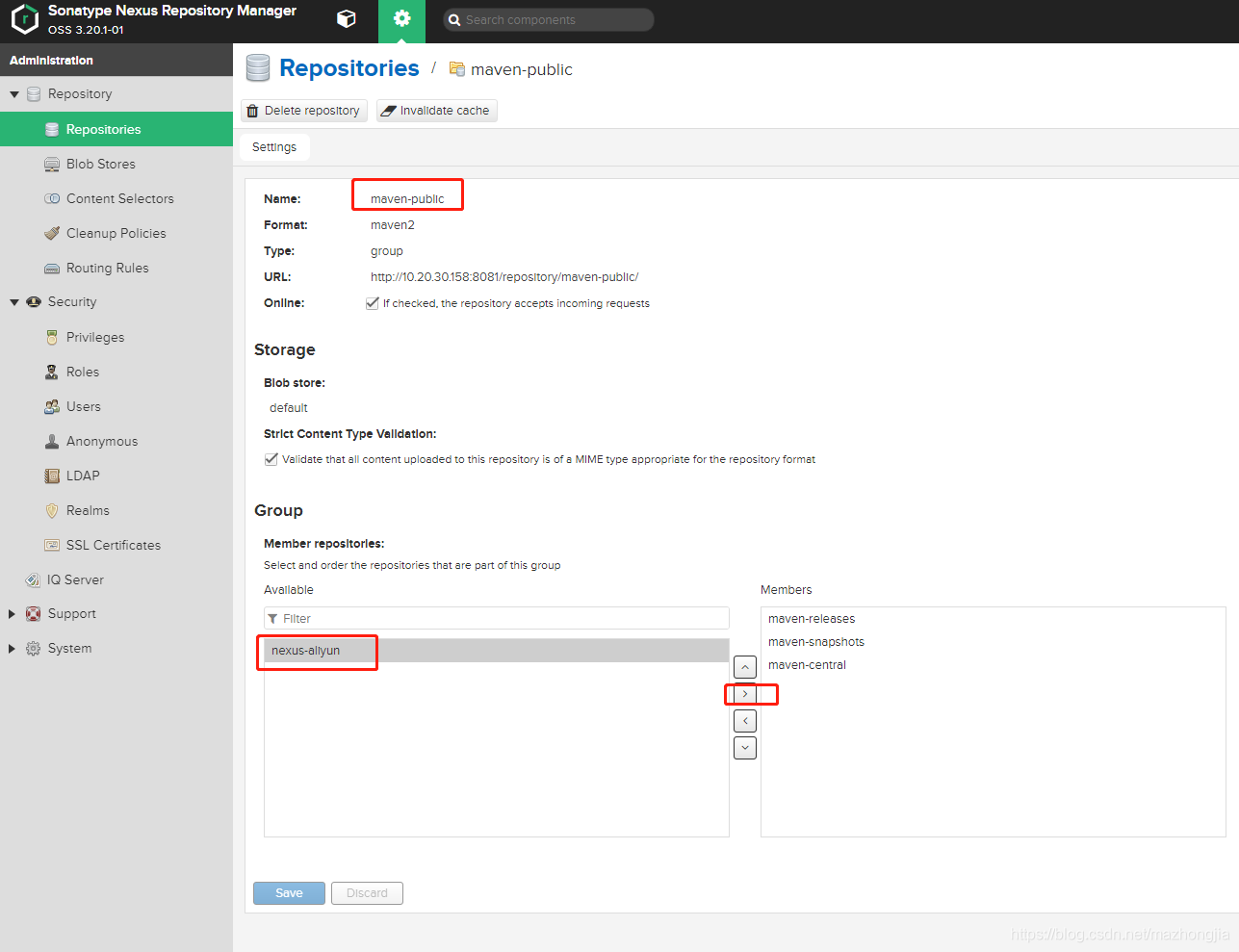Open the Users page

click(x=116, y=406)
